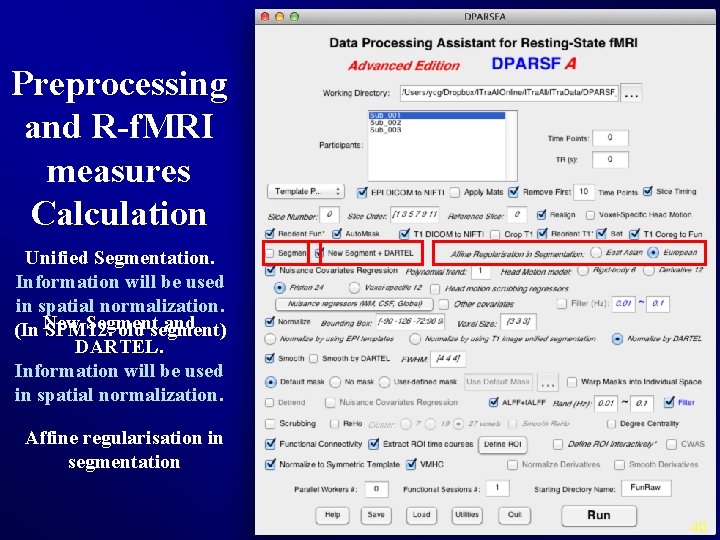Toggle EPI DICOM to NIFTI checkbox
Image resolution: width=720 pixels, height=540 pixels.
click(x=362, y=192)
